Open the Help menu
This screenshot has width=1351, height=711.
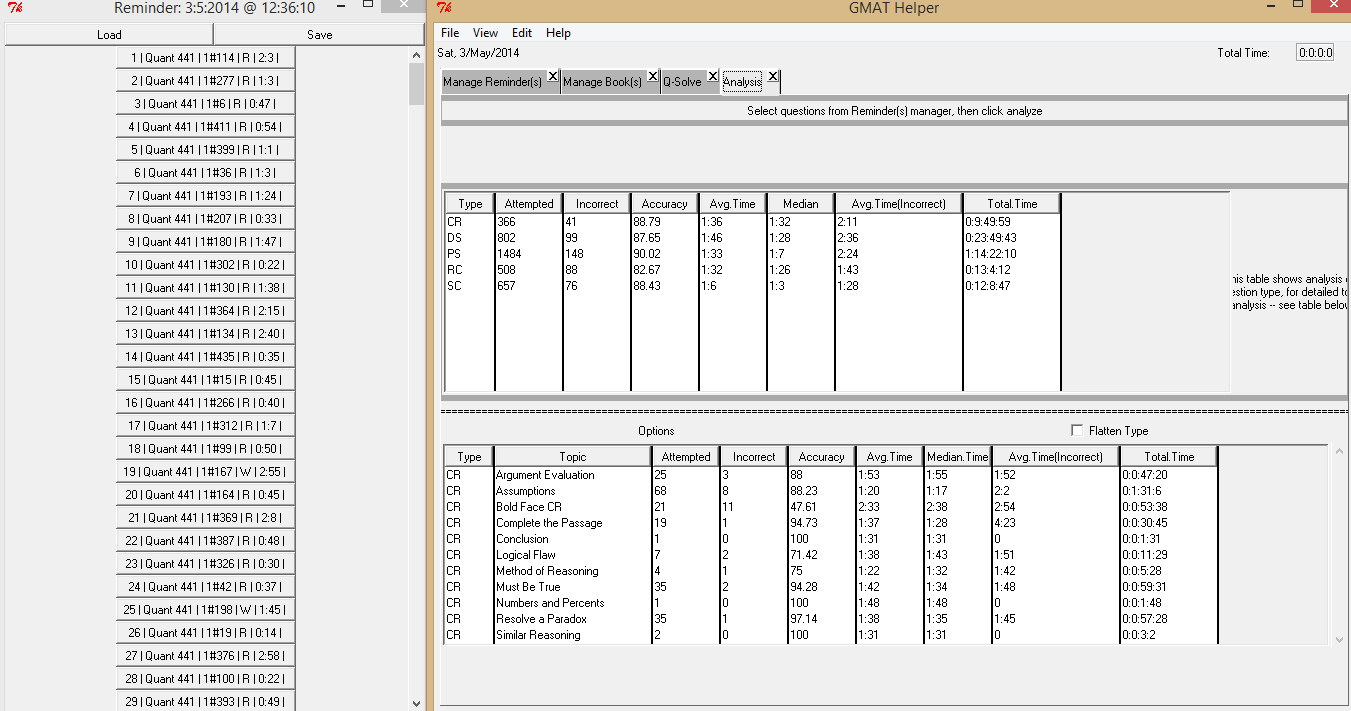coord(558,32)
